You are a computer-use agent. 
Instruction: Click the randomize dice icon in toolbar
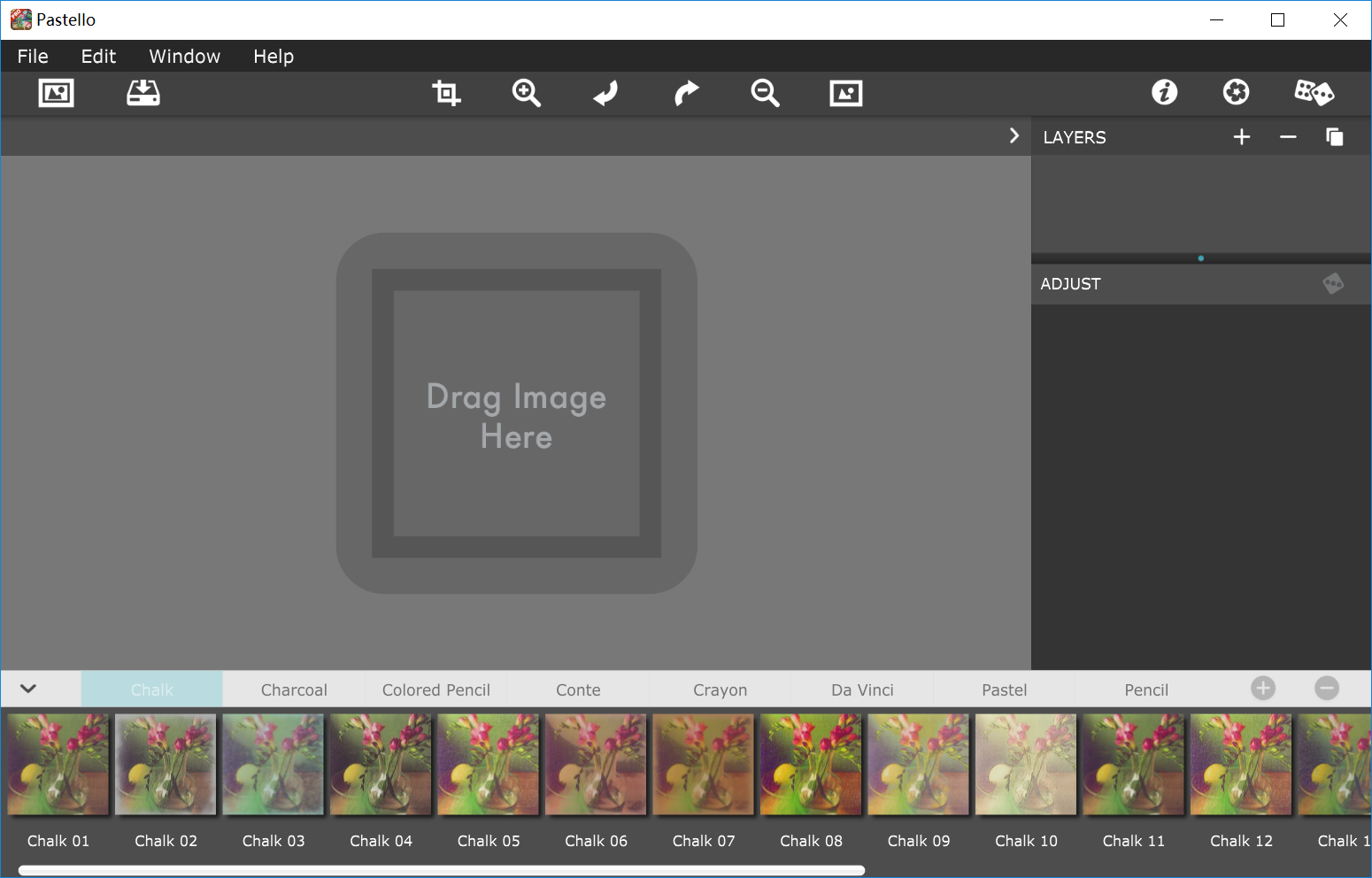1314,92
